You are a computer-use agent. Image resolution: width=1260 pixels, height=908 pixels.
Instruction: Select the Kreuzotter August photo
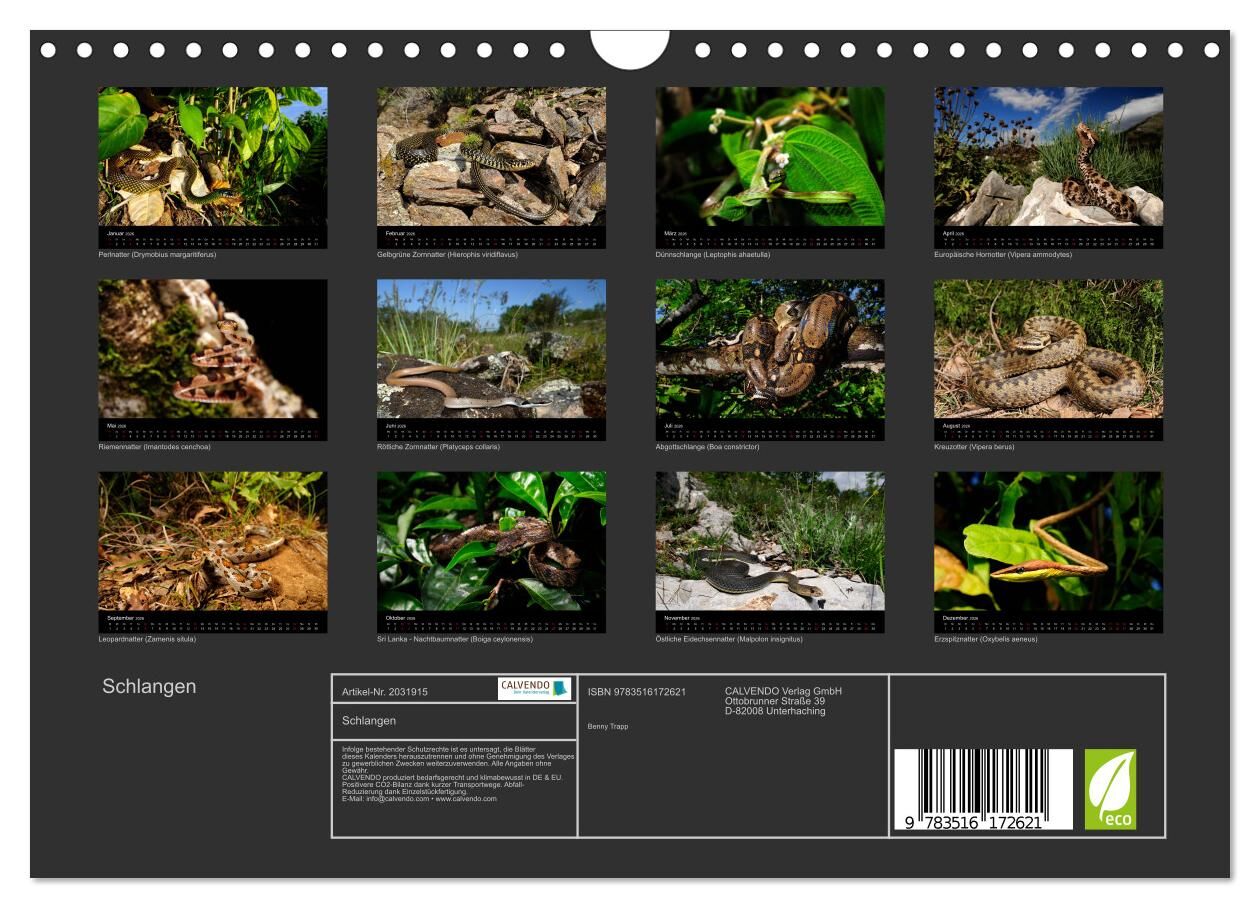tap(1048, 349)
